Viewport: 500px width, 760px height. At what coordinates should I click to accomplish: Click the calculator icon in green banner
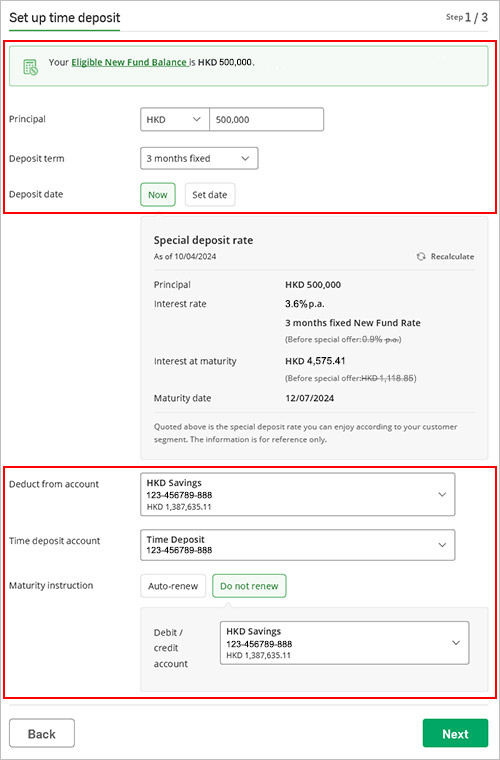pyautogui.click(x=30, y=67)
